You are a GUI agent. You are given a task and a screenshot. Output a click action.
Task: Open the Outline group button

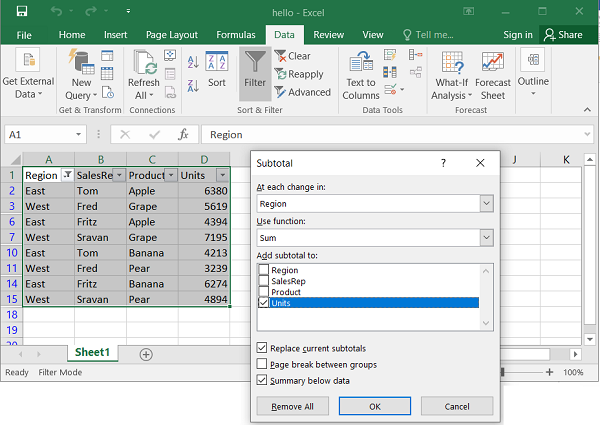click(533, 70)
